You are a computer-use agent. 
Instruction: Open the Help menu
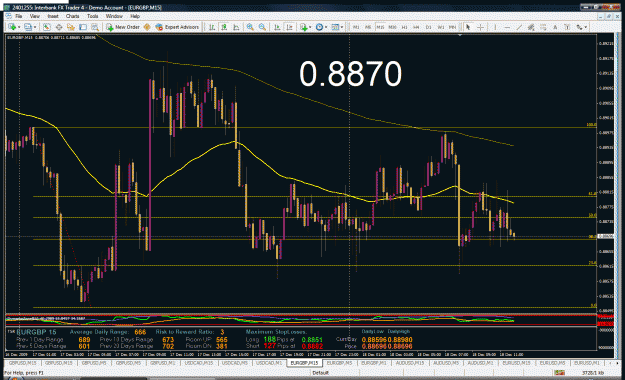click(135, 16)
